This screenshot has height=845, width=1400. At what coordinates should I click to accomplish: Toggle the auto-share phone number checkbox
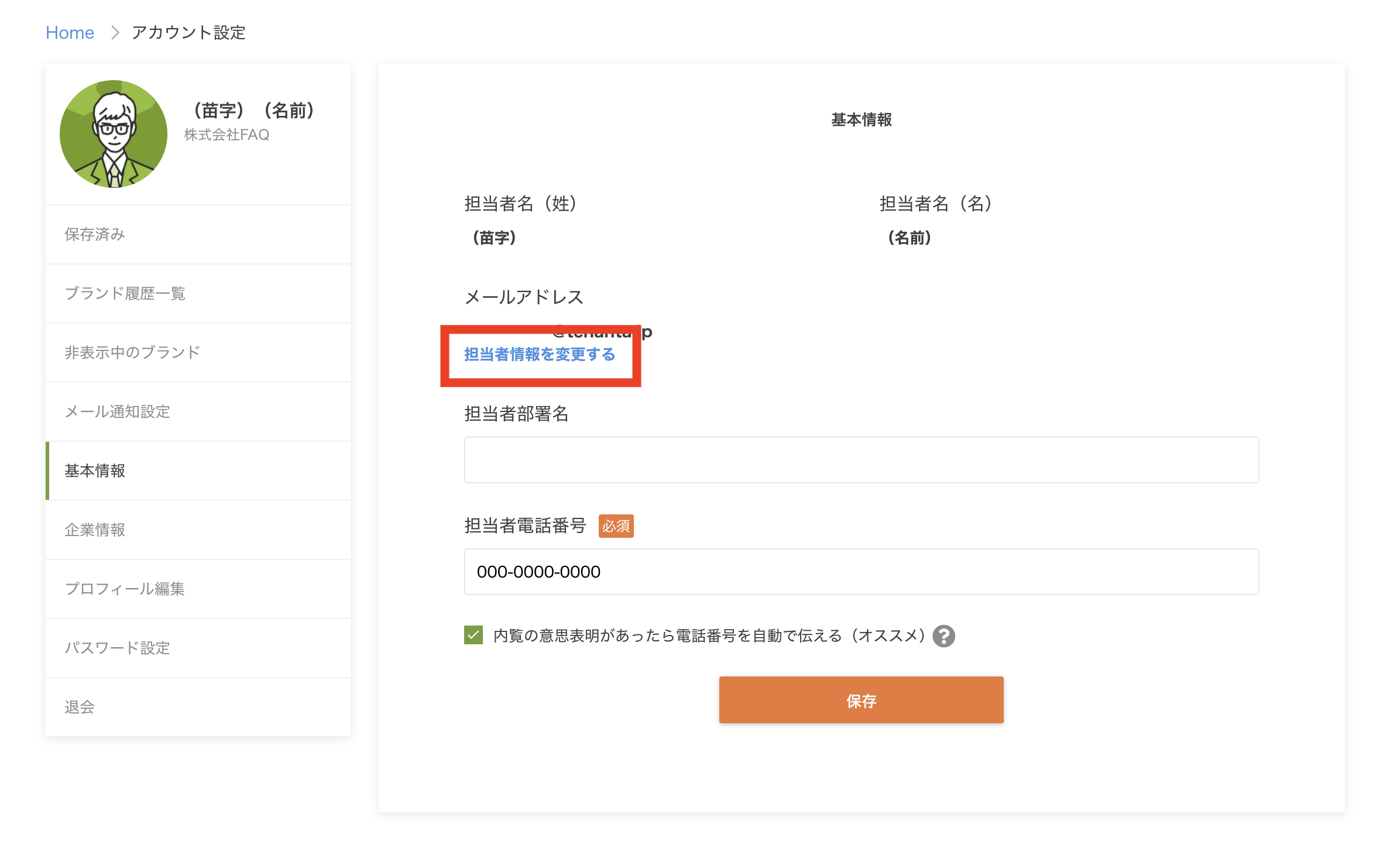[x=473, y=635]
